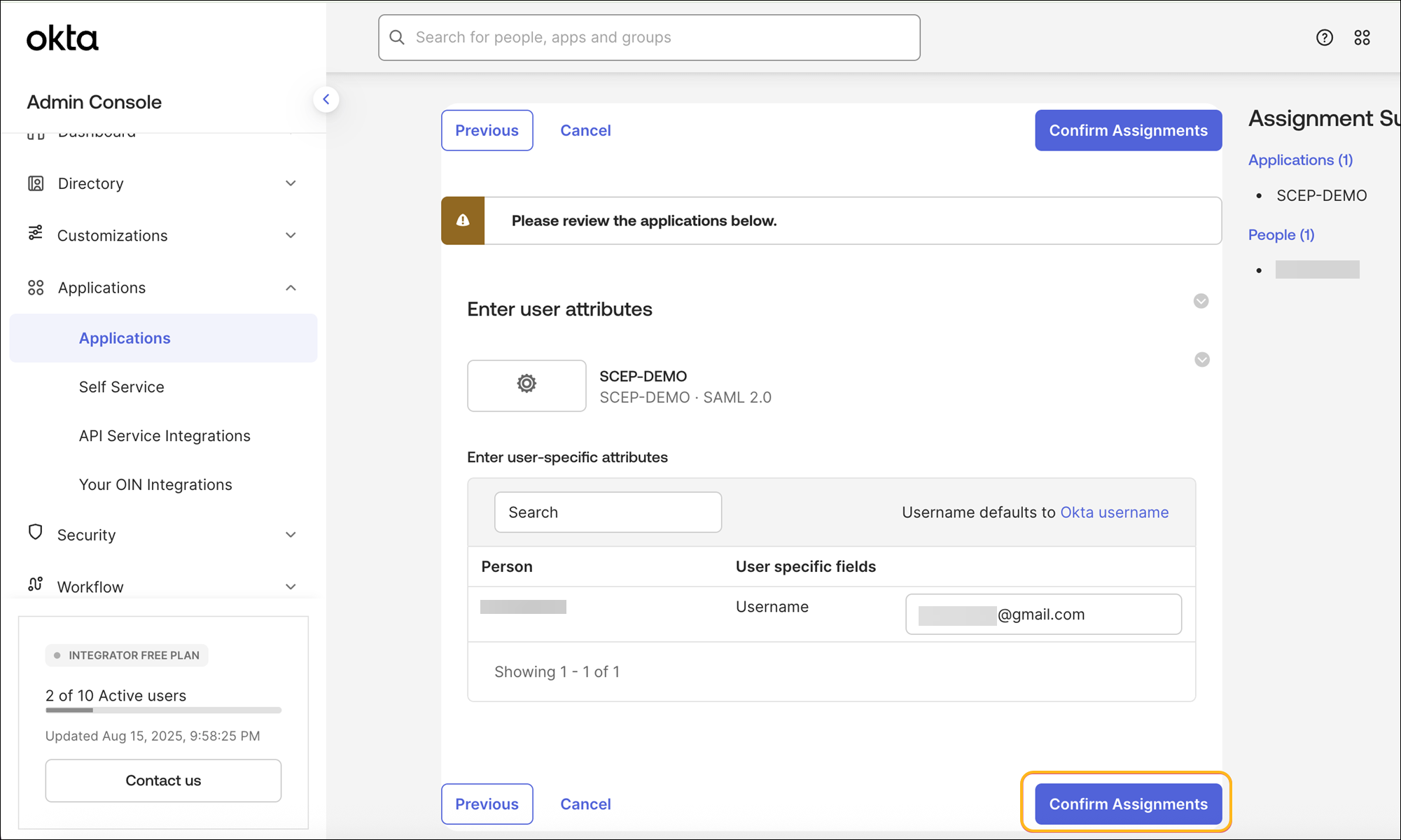The image size is (1401, 840).
Task: Collapse the sidebar using the arrow button
Action: (326, 99)
